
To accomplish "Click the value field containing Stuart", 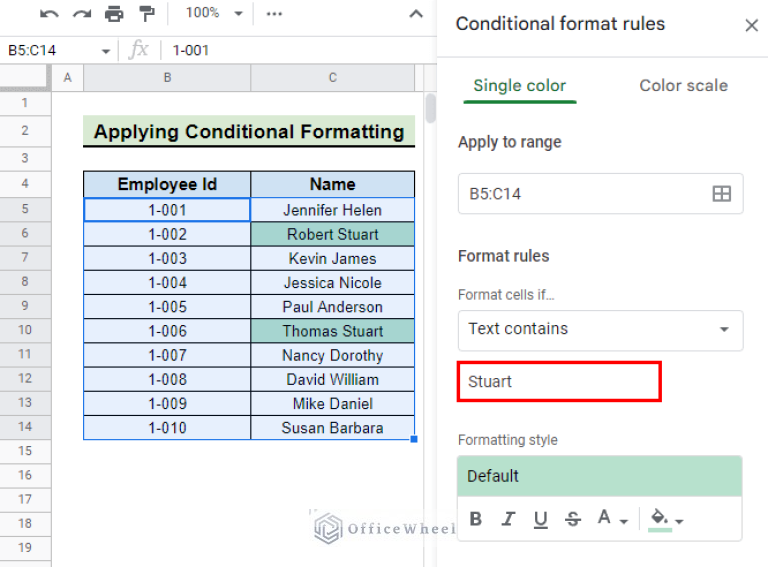I will click(559, 381).
